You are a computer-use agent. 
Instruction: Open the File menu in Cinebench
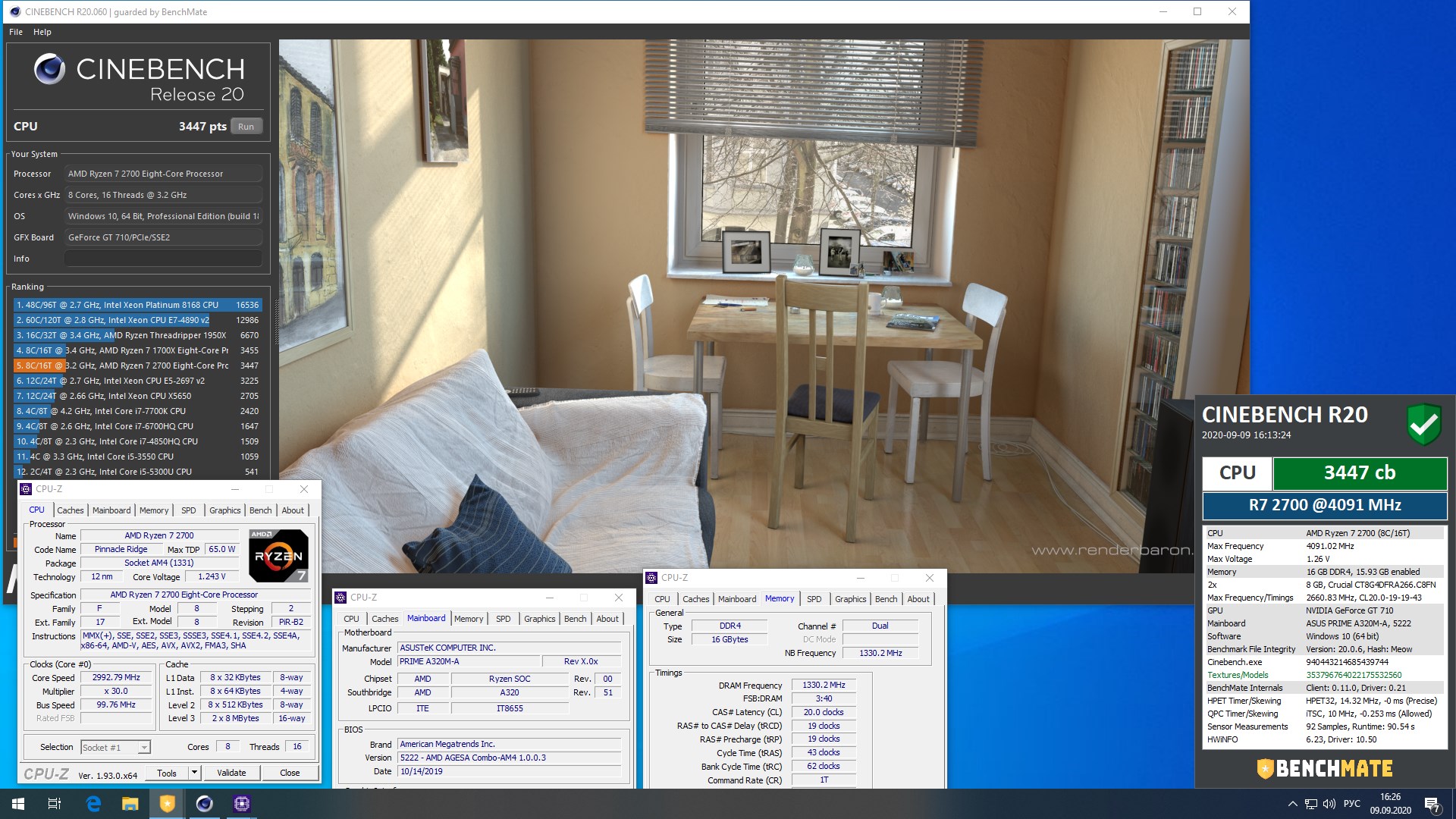point(16,32)
